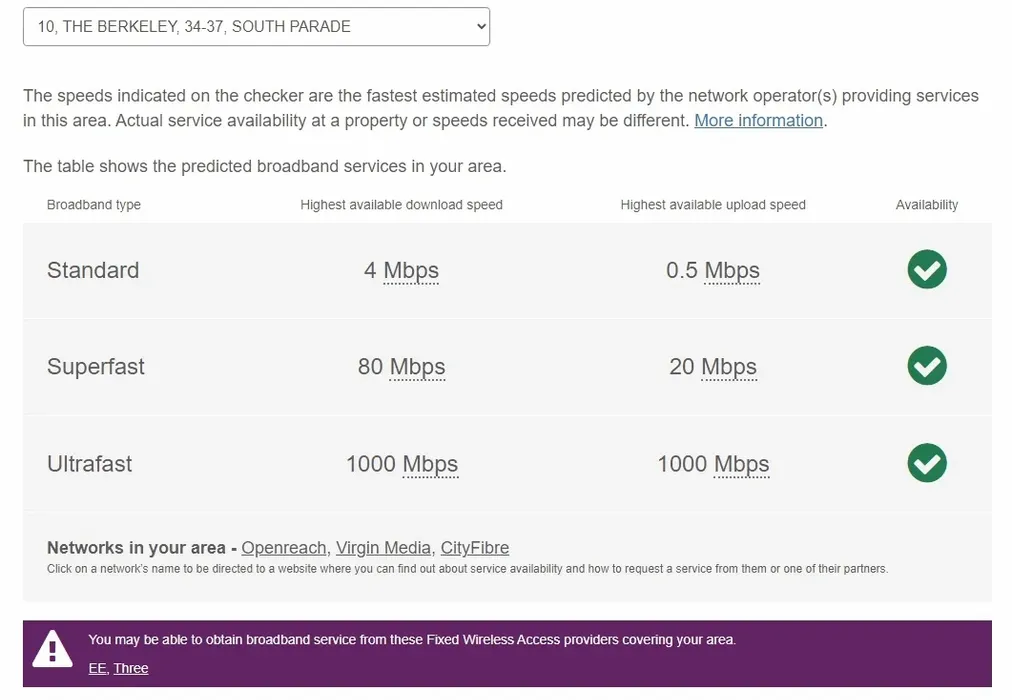This screenshot has height=700, width=1012.
Task: Go to the CityFibre network link
Action: click(x=475, y=548)
